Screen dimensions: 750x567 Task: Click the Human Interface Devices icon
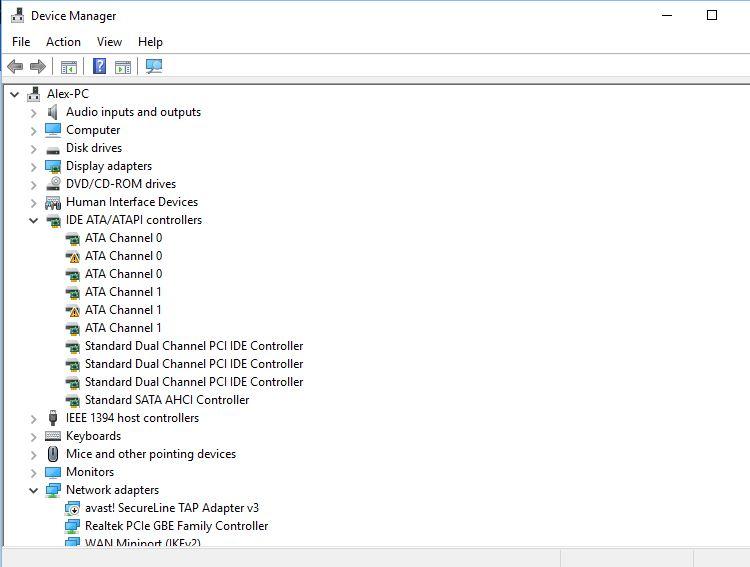(53, 202)
